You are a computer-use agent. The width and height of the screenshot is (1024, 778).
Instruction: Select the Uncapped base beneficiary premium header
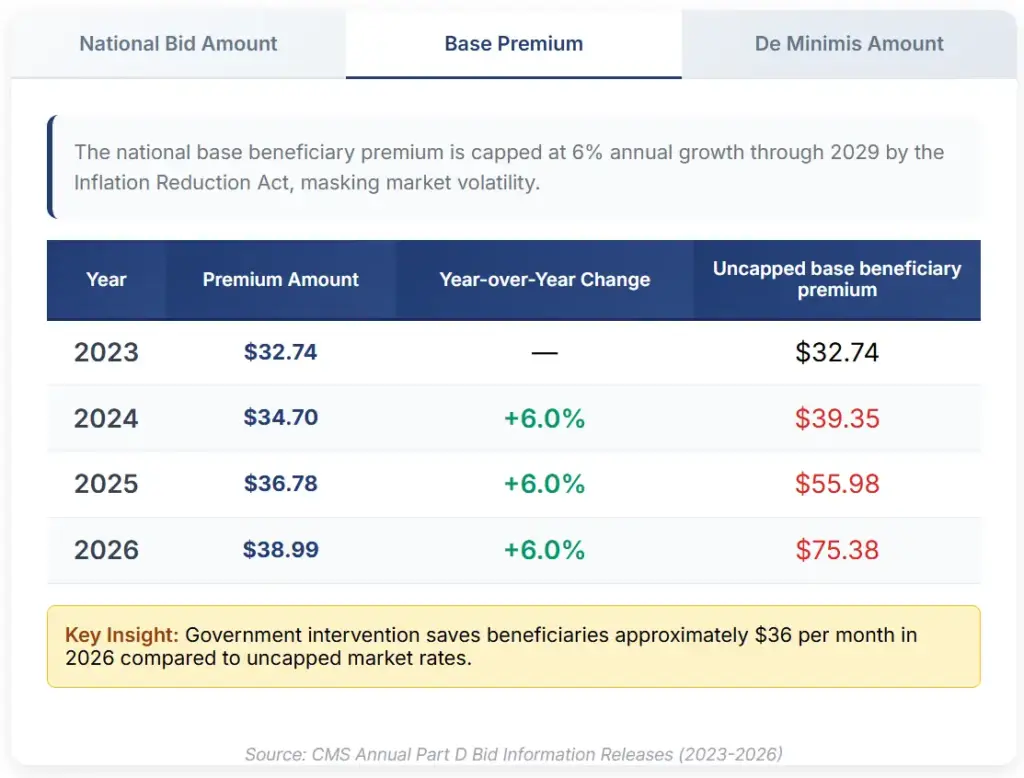837,280
